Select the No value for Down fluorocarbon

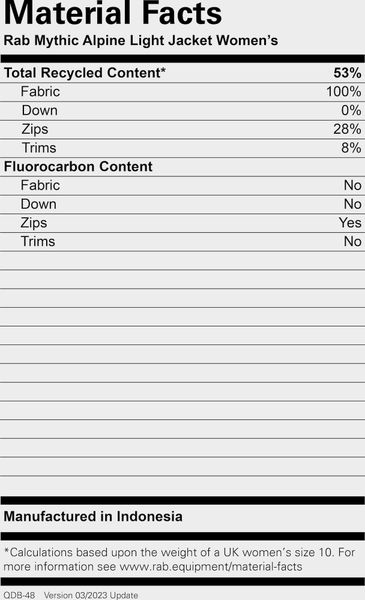(352, 204)
